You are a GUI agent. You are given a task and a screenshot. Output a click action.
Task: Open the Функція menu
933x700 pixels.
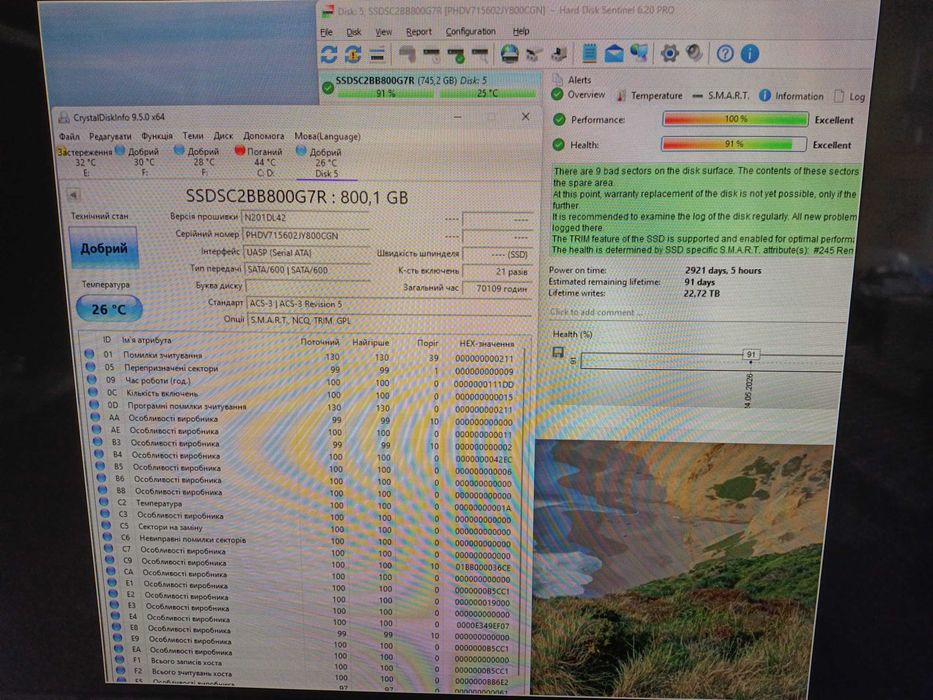[x=156, y=136]
